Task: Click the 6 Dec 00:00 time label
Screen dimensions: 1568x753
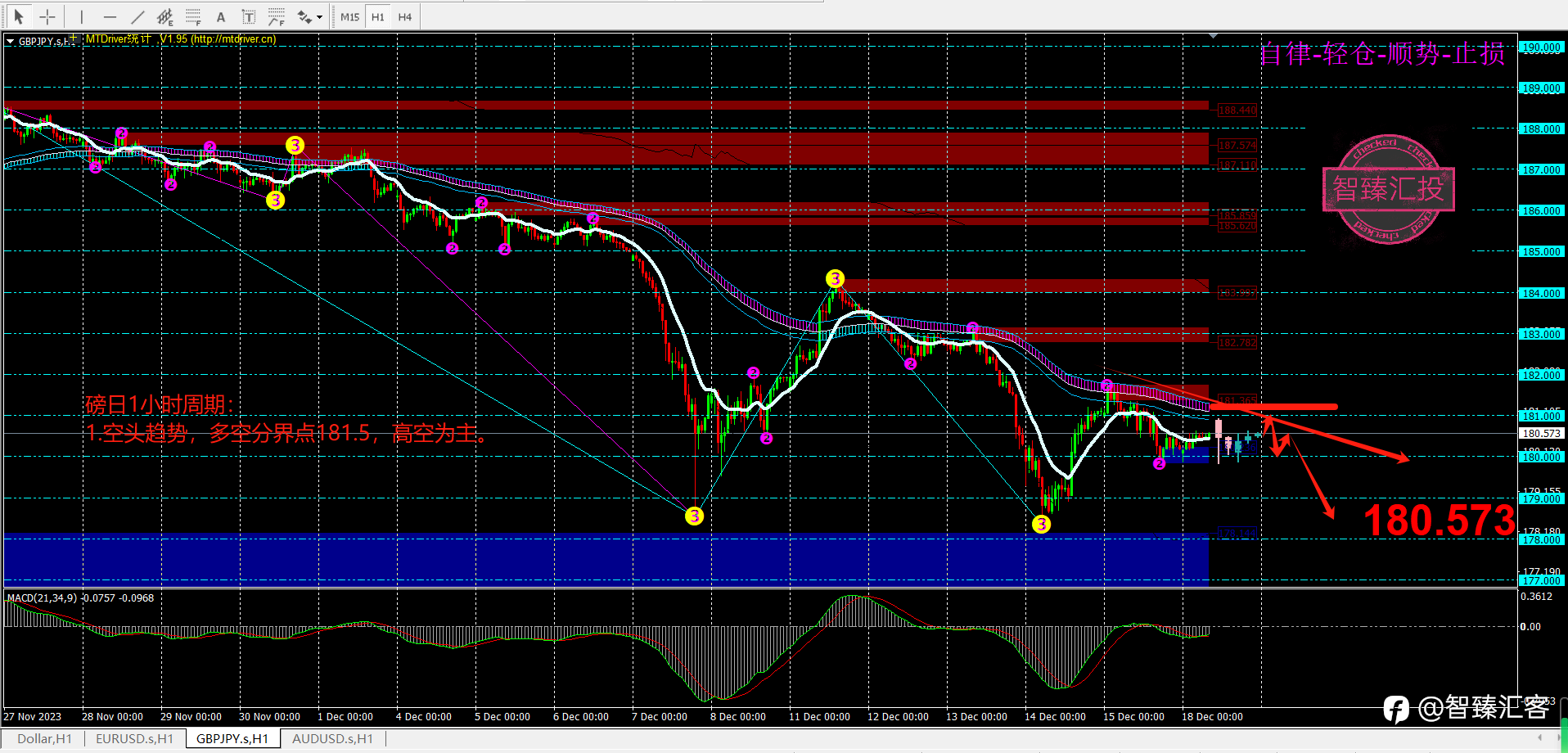Action: coord(580,716)
